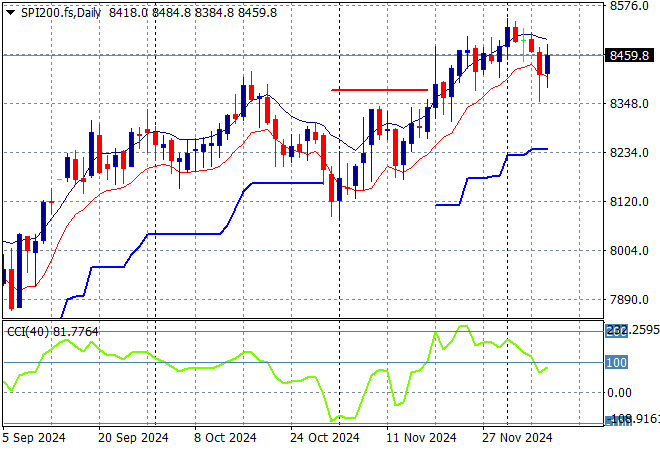Select the CCI 100 level label
The height and width of the screenshot is (450, 660).
point(617,362)
